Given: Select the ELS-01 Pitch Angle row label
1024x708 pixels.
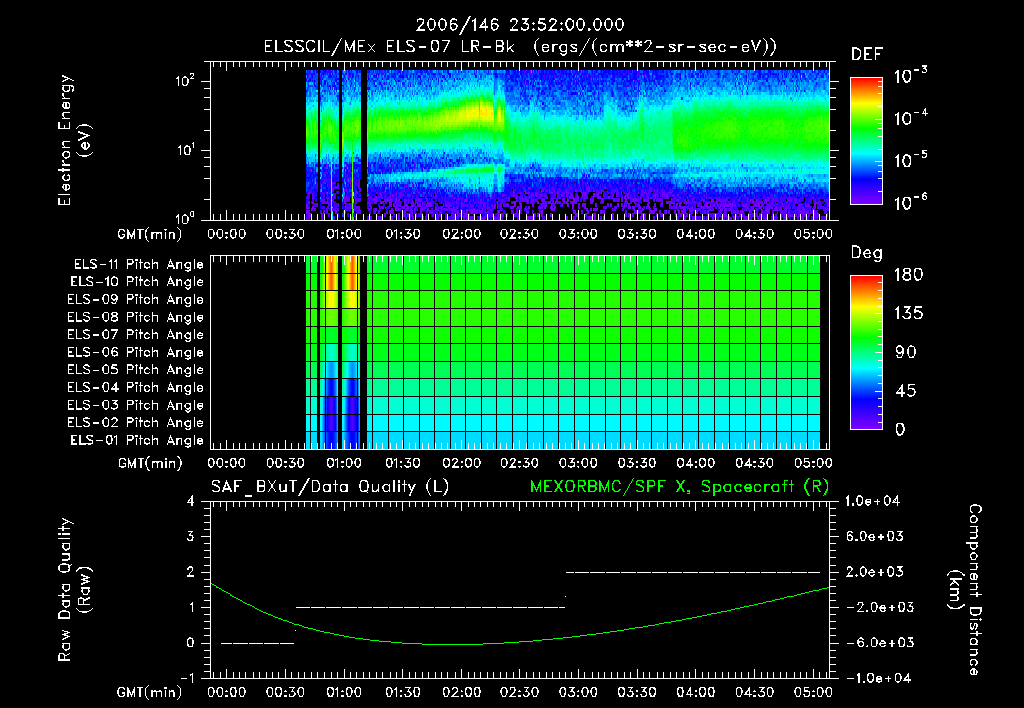Looking at the screenshot, I should click(x=137, y=440).
